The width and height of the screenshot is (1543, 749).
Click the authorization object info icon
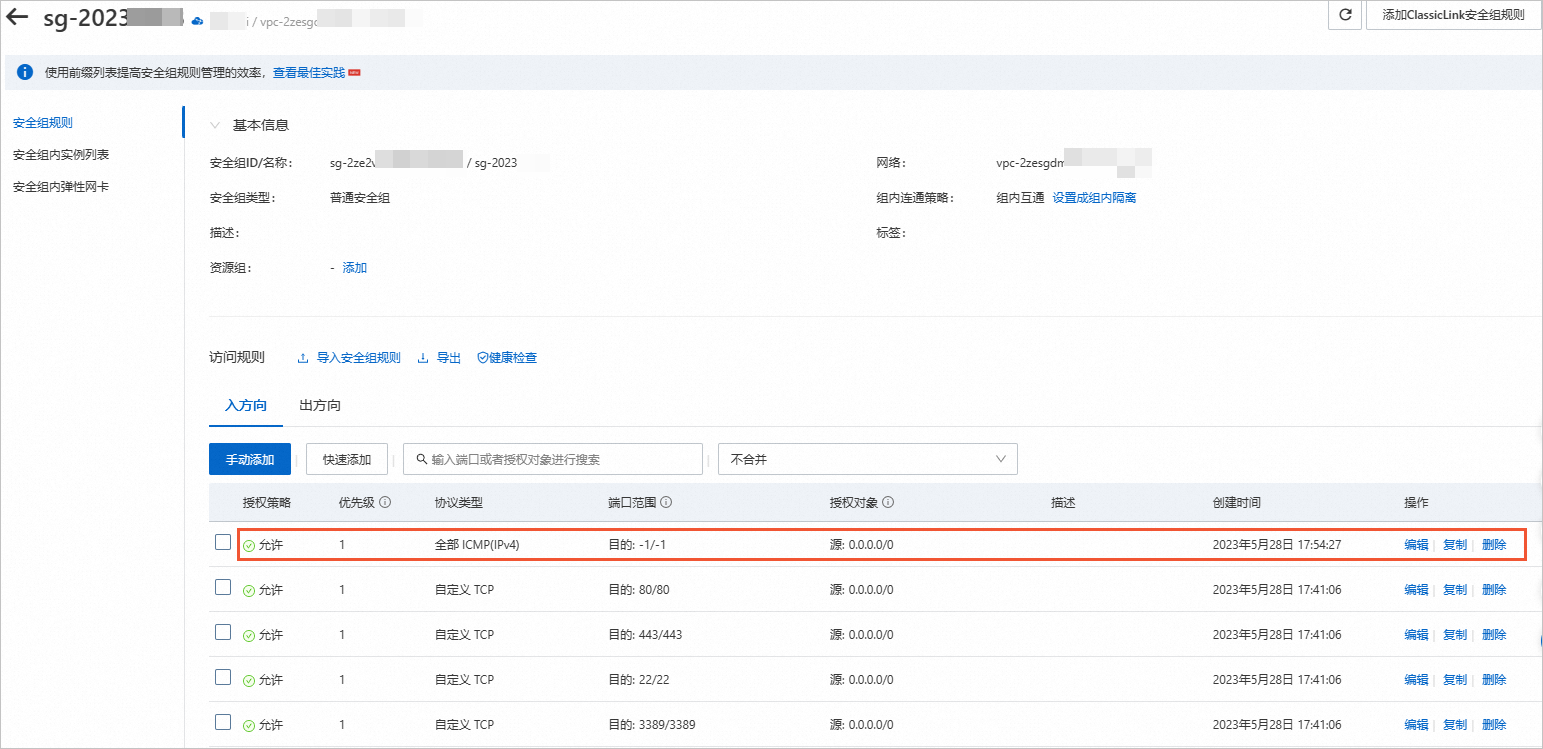[x=888, y=503]
